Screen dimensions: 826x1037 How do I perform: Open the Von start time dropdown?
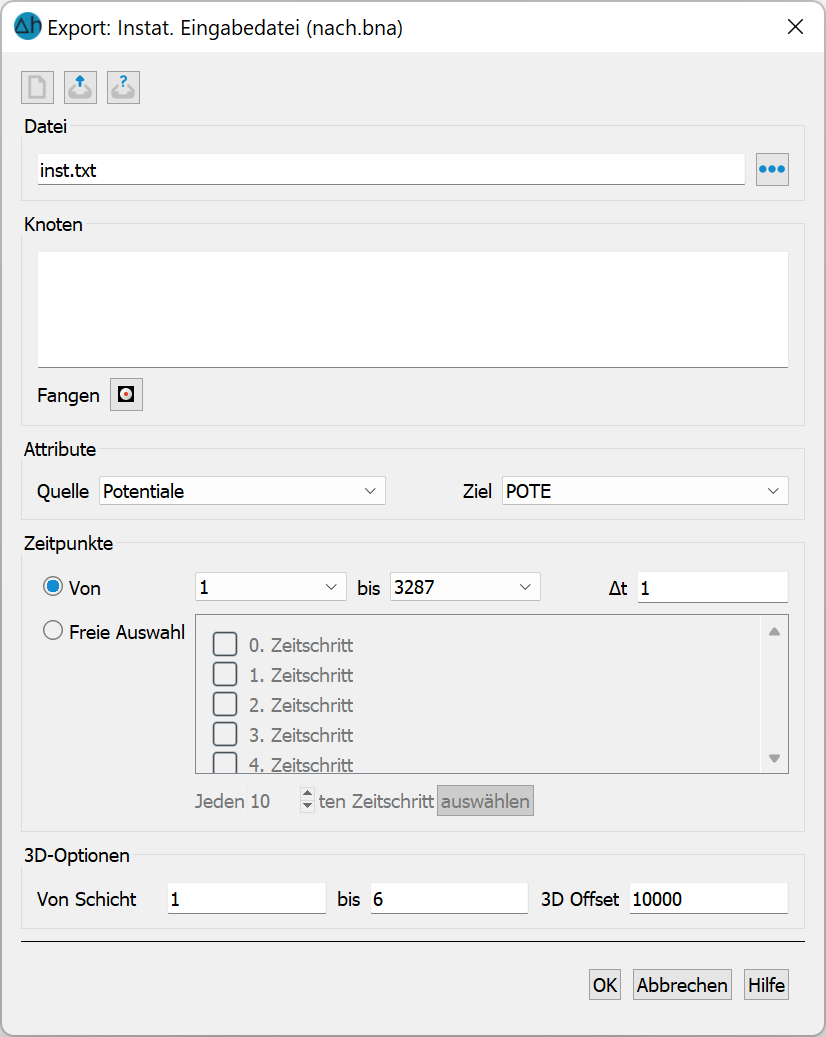pos(270,587)
